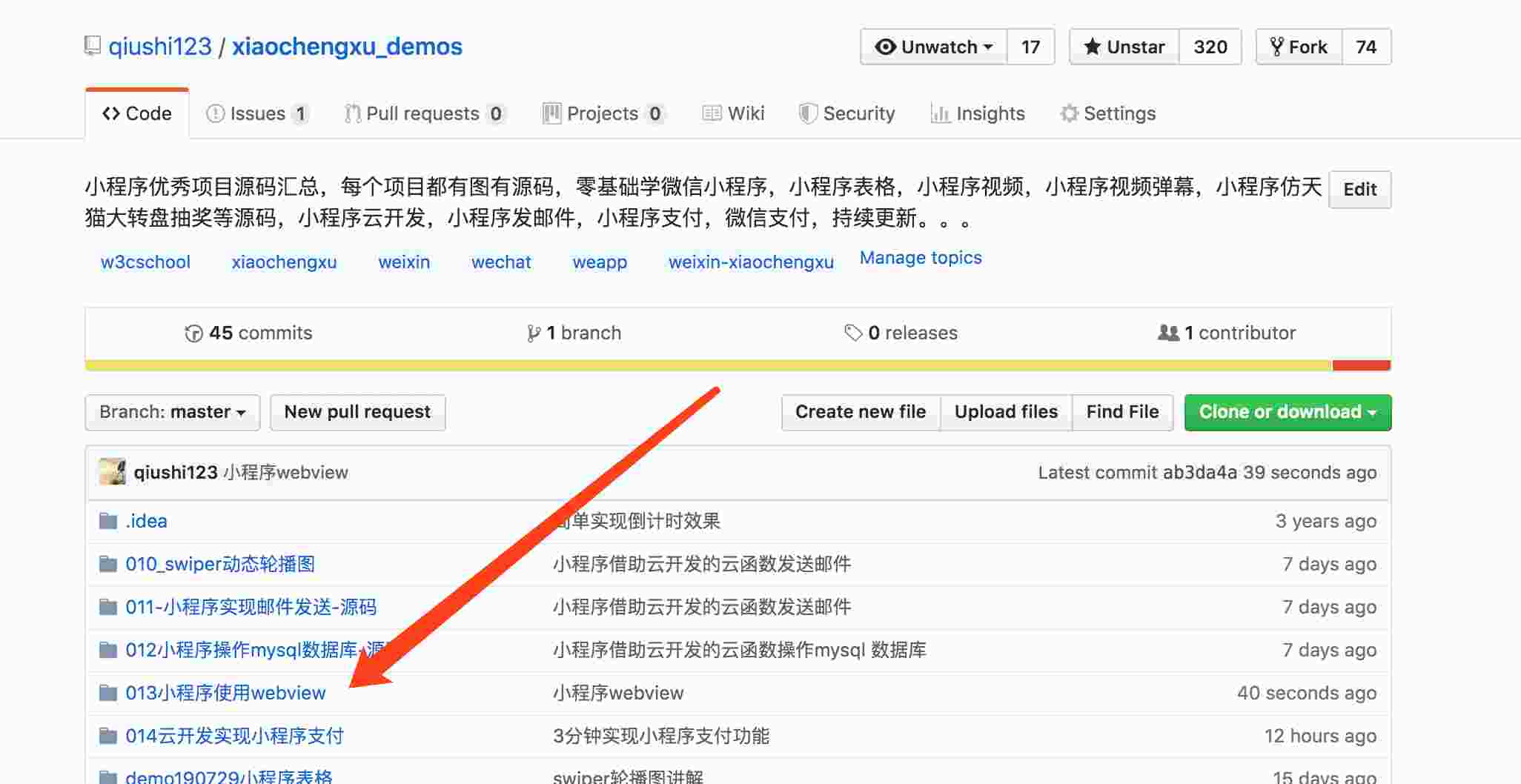Screen dimensions: 1521x784
Task: Open the 0 releases link
Action: 901,333
